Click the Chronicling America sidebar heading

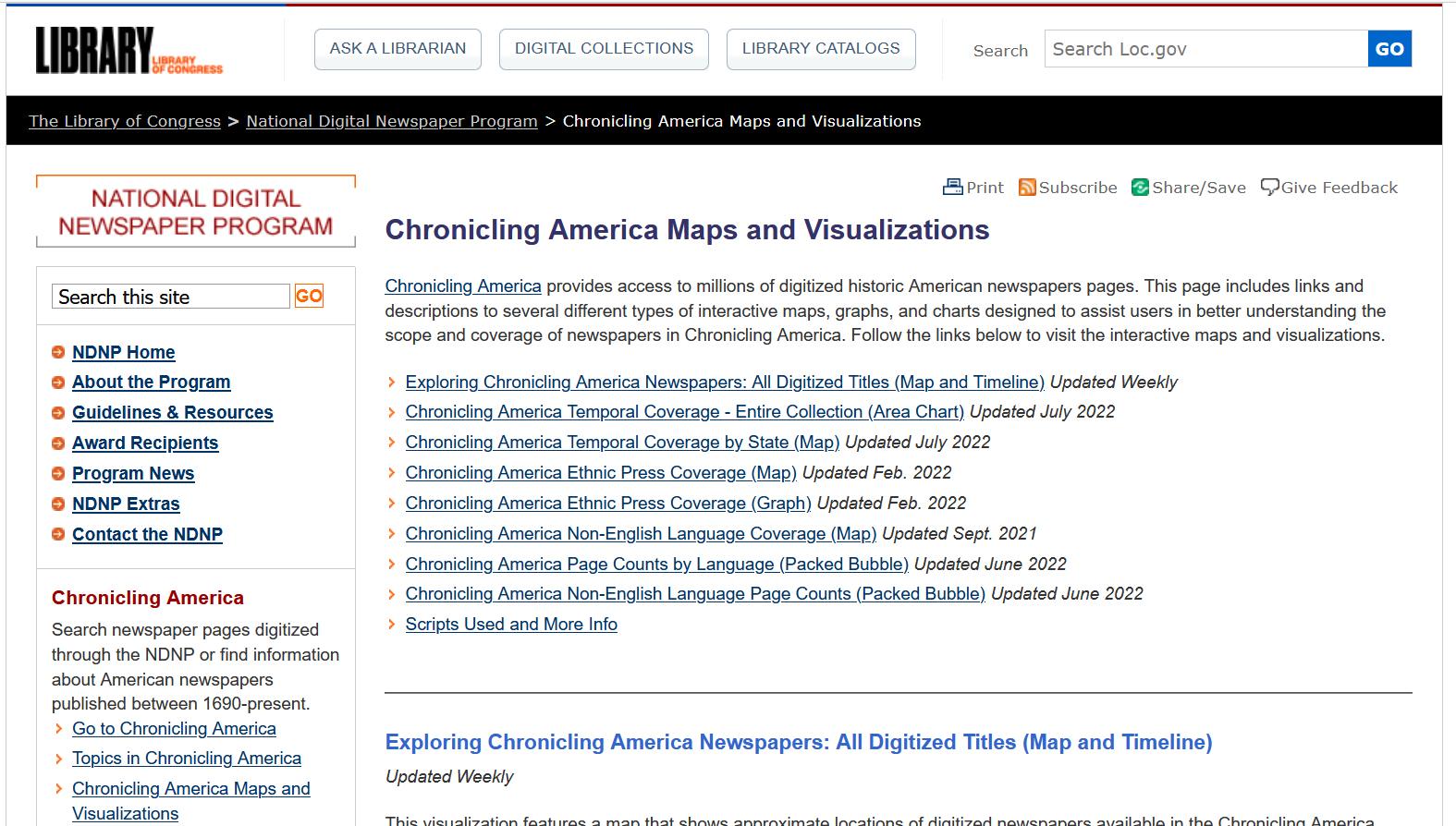coord(148,598)
